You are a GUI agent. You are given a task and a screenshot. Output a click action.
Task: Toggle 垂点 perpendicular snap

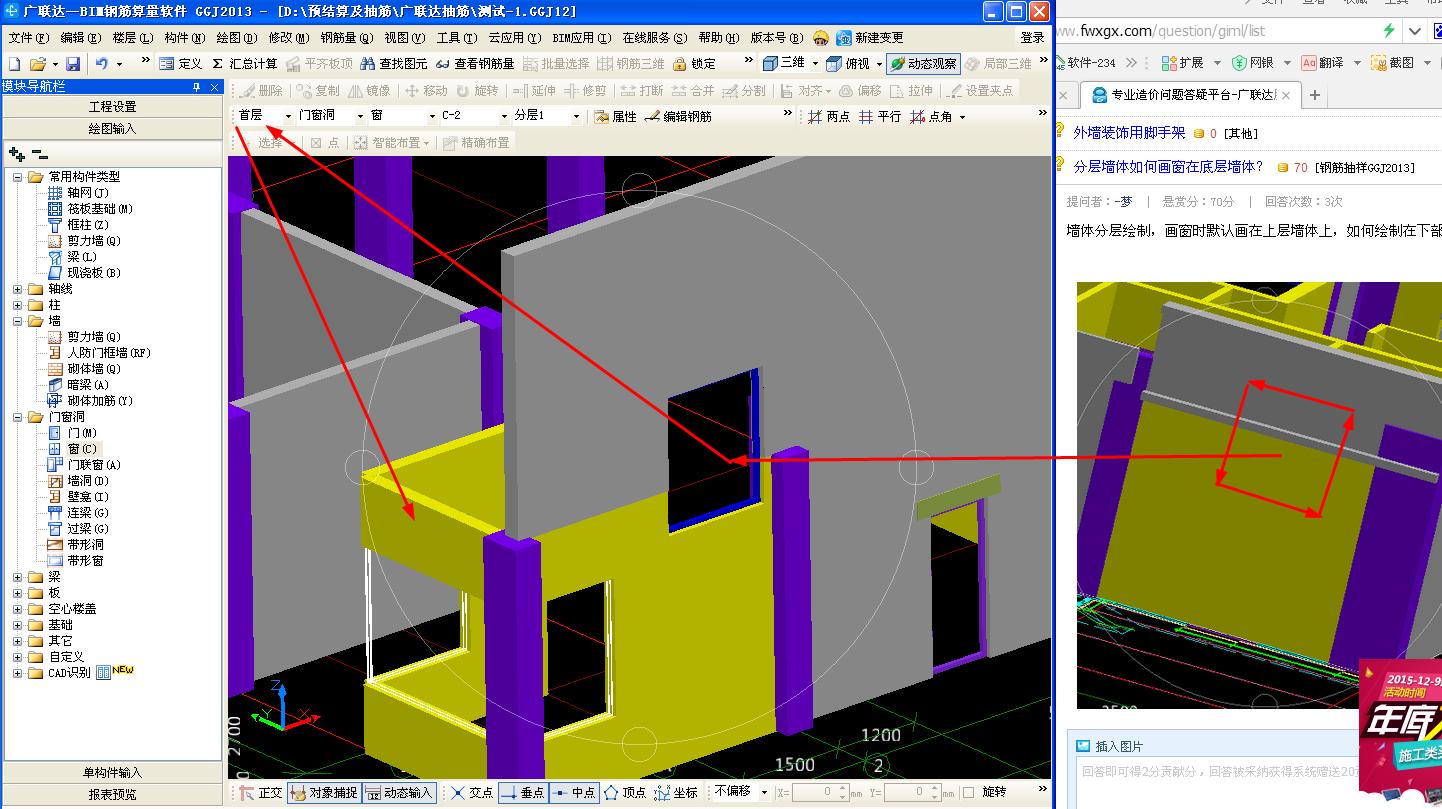click(x=522, y=792)
